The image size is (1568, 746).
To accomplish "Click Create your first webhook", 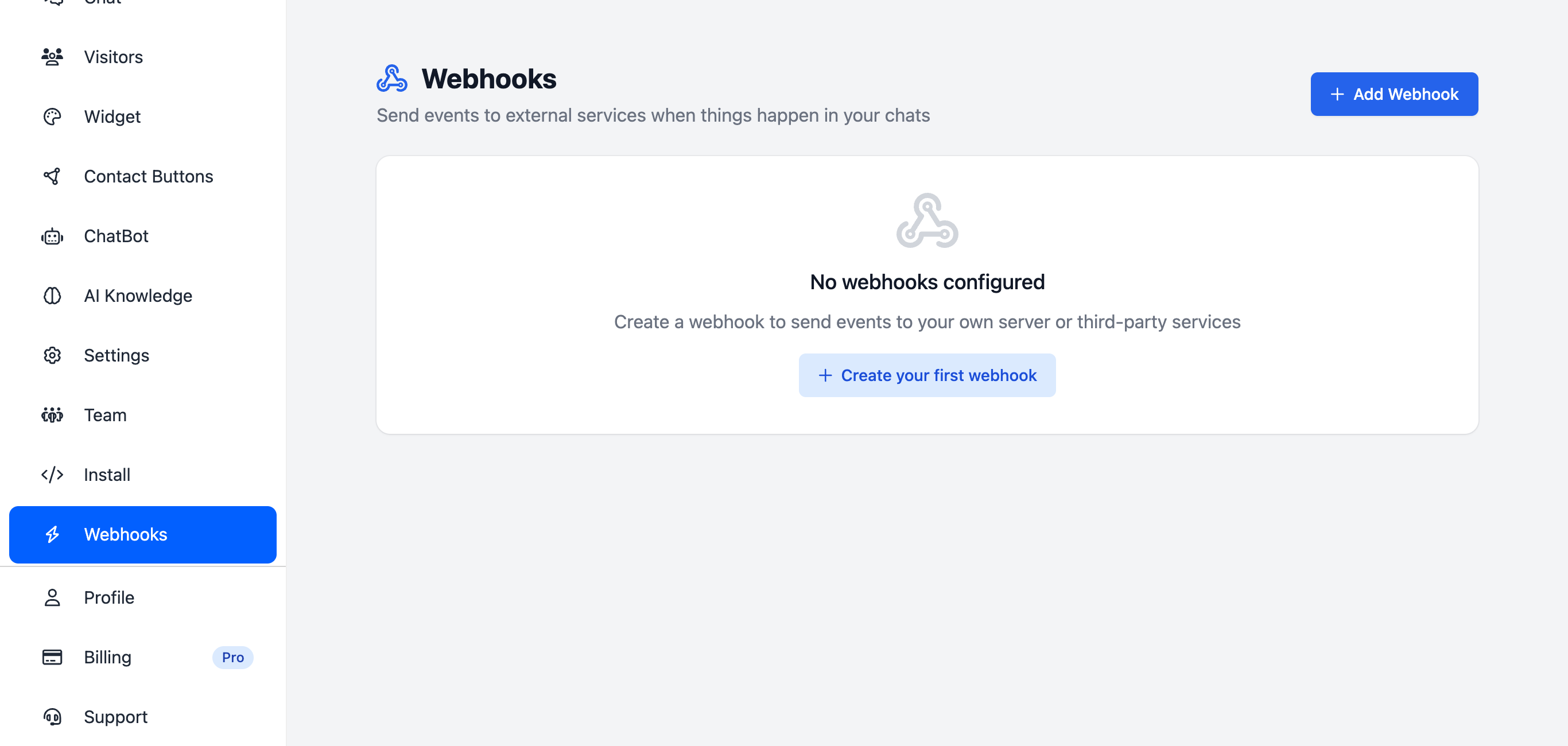I will point(926,375).
